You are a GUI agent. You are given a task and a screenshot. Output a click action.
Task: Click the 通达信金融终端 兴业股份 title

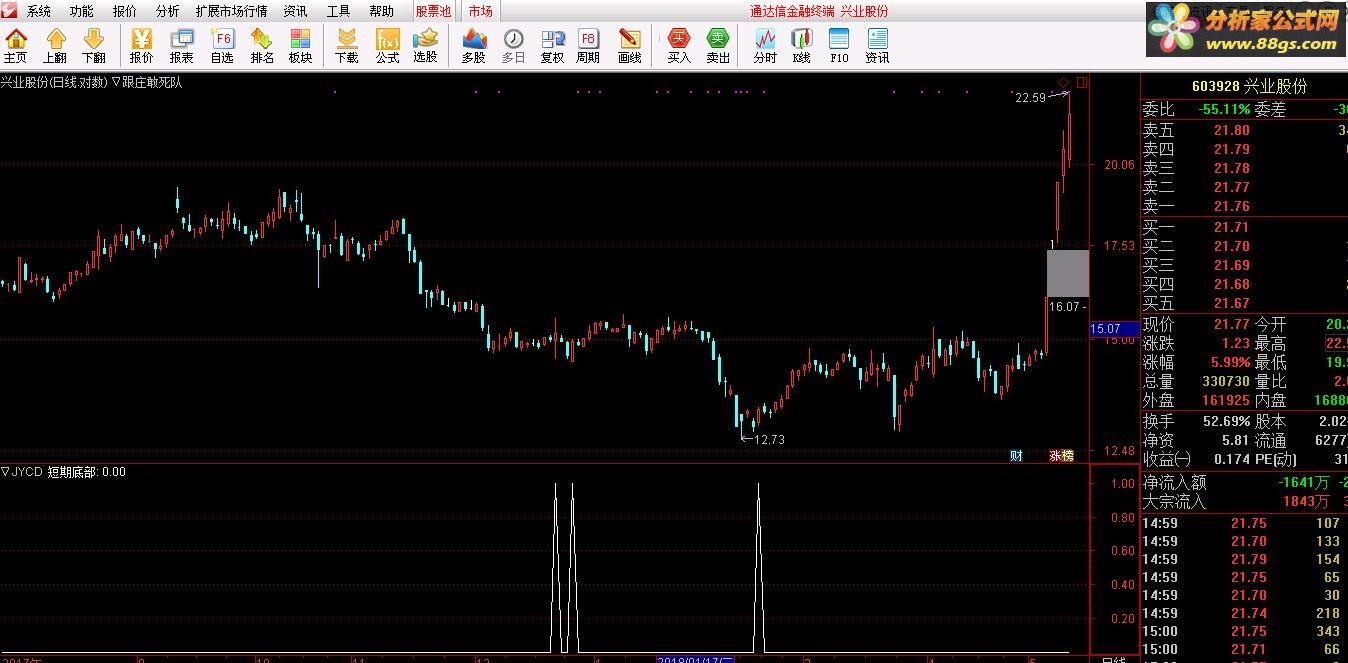(819, 11)
